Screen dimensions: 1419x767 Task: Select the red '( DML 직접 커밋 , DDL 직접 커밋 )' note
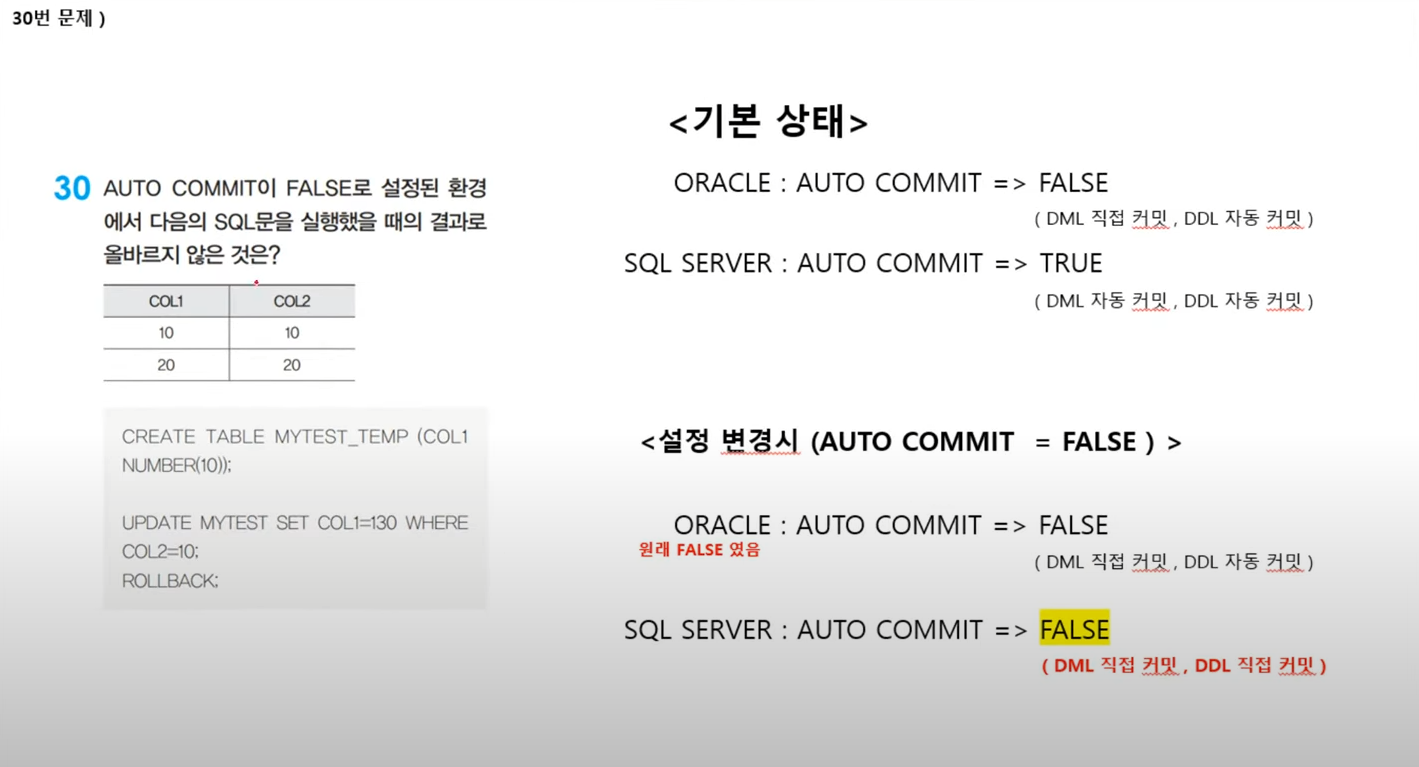(1184, 665)
